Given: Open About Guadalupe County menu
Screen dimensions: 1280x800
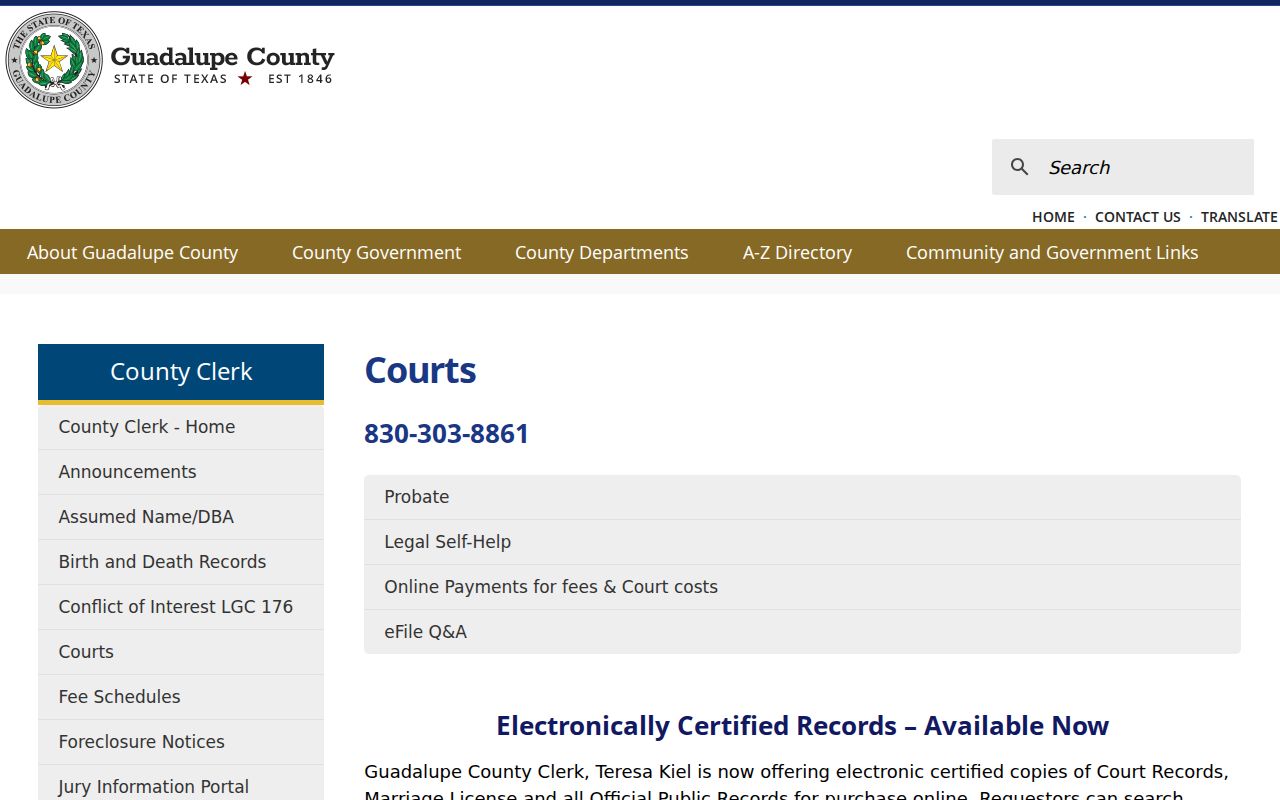Looking at the screenshot, I should click(x=133, y=252).
